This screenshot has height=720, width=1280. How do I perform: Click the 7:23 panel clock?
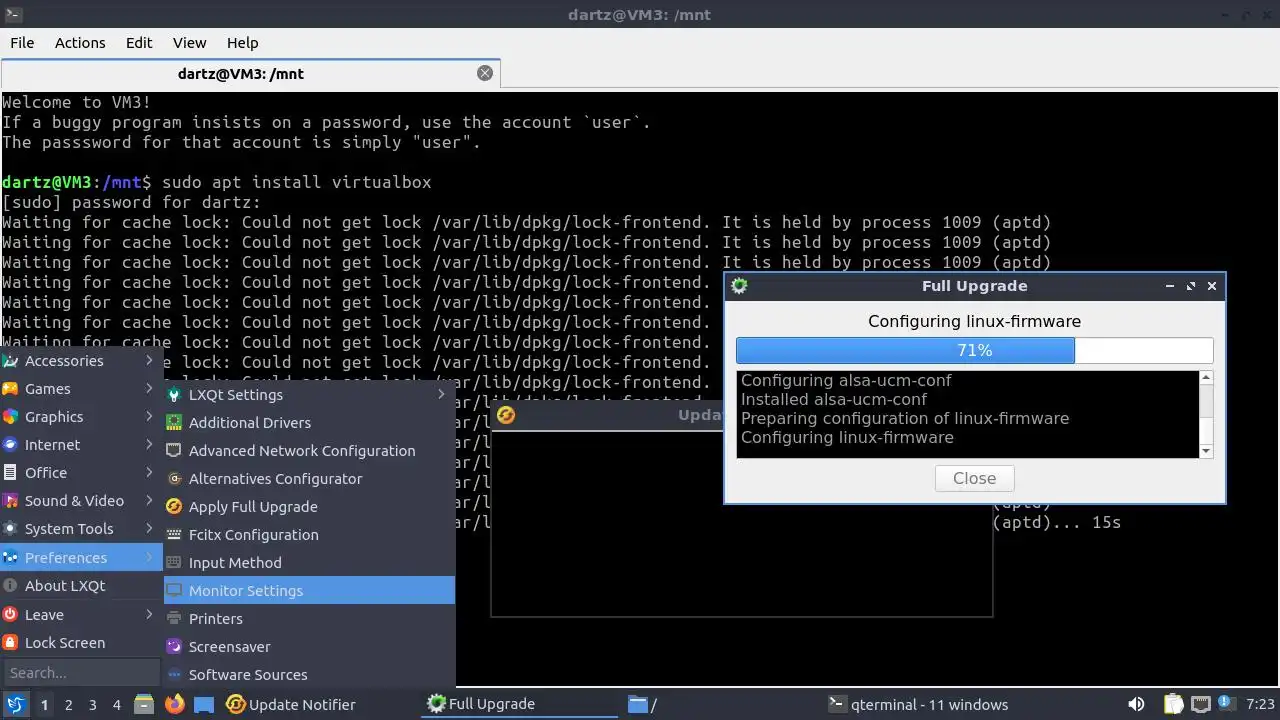1260,704
